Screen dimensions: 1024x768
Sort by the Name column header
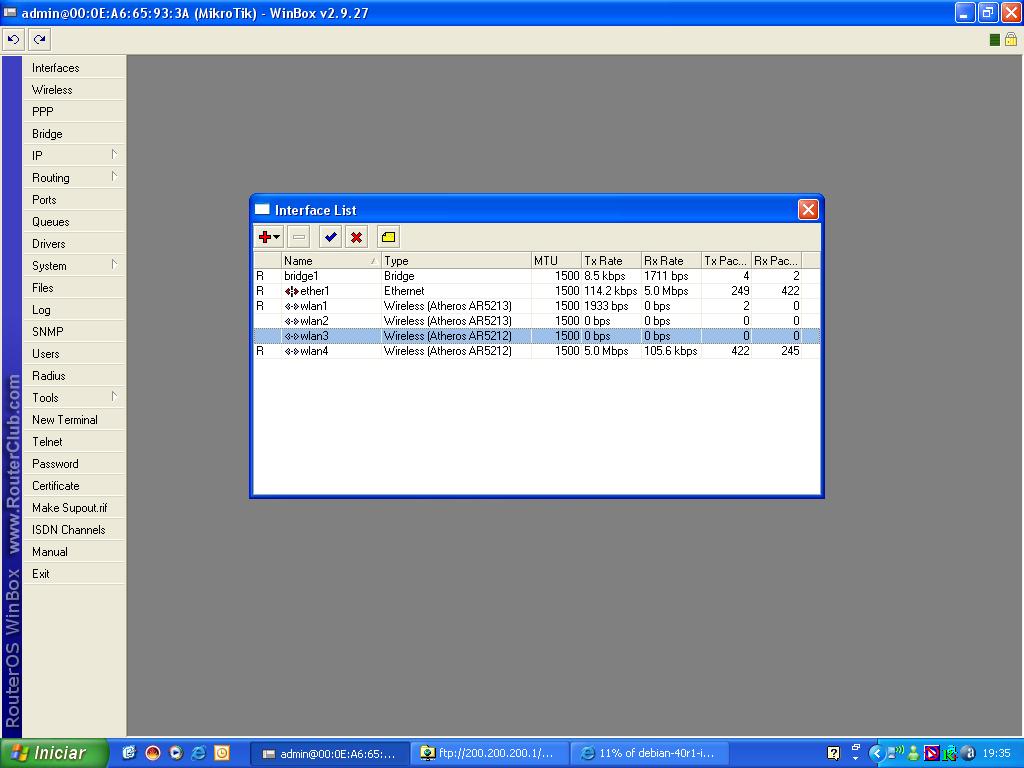tap(331, 261)
